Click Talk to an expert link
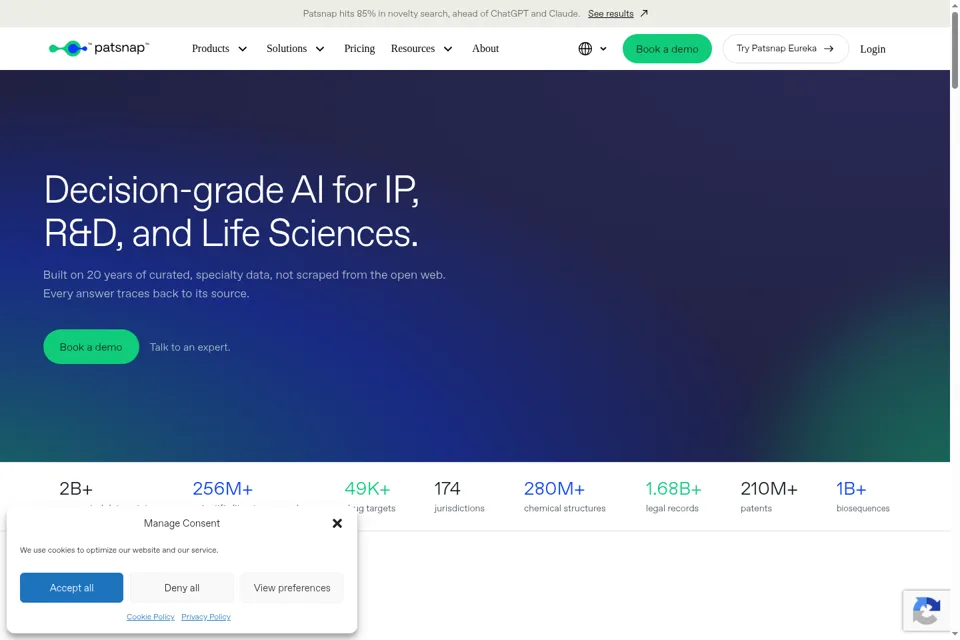The height and width of the screenshot is (640, 960). point(190,347)
